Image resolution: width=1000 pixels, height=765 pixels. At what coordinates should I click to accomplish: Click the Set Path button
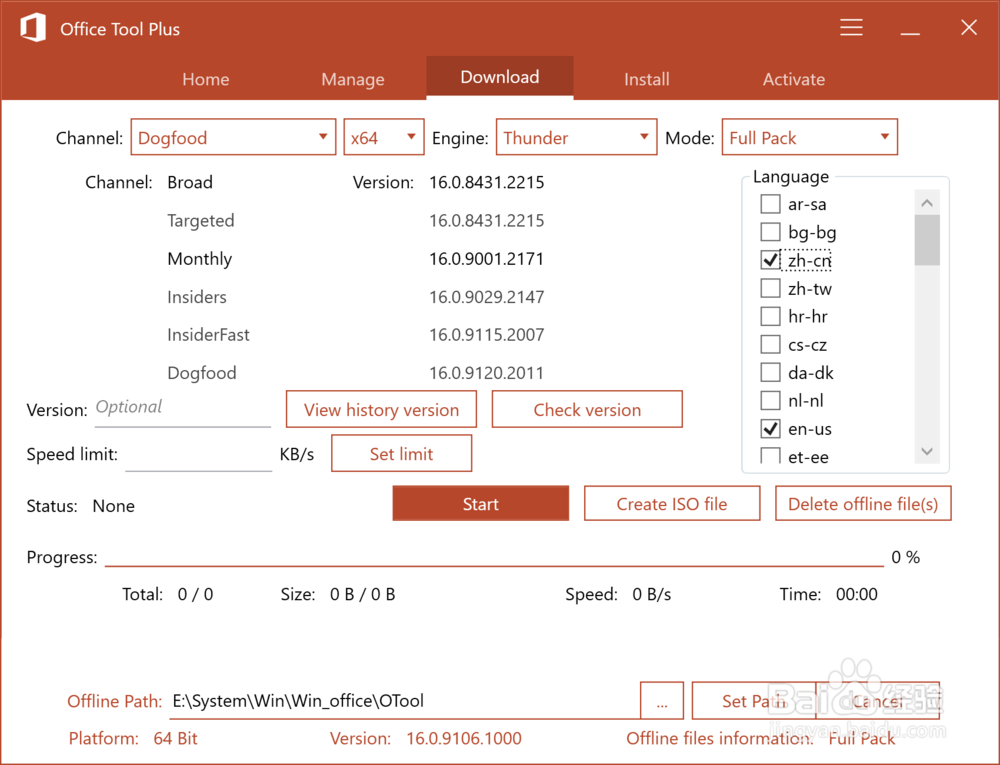click(753, 701)
